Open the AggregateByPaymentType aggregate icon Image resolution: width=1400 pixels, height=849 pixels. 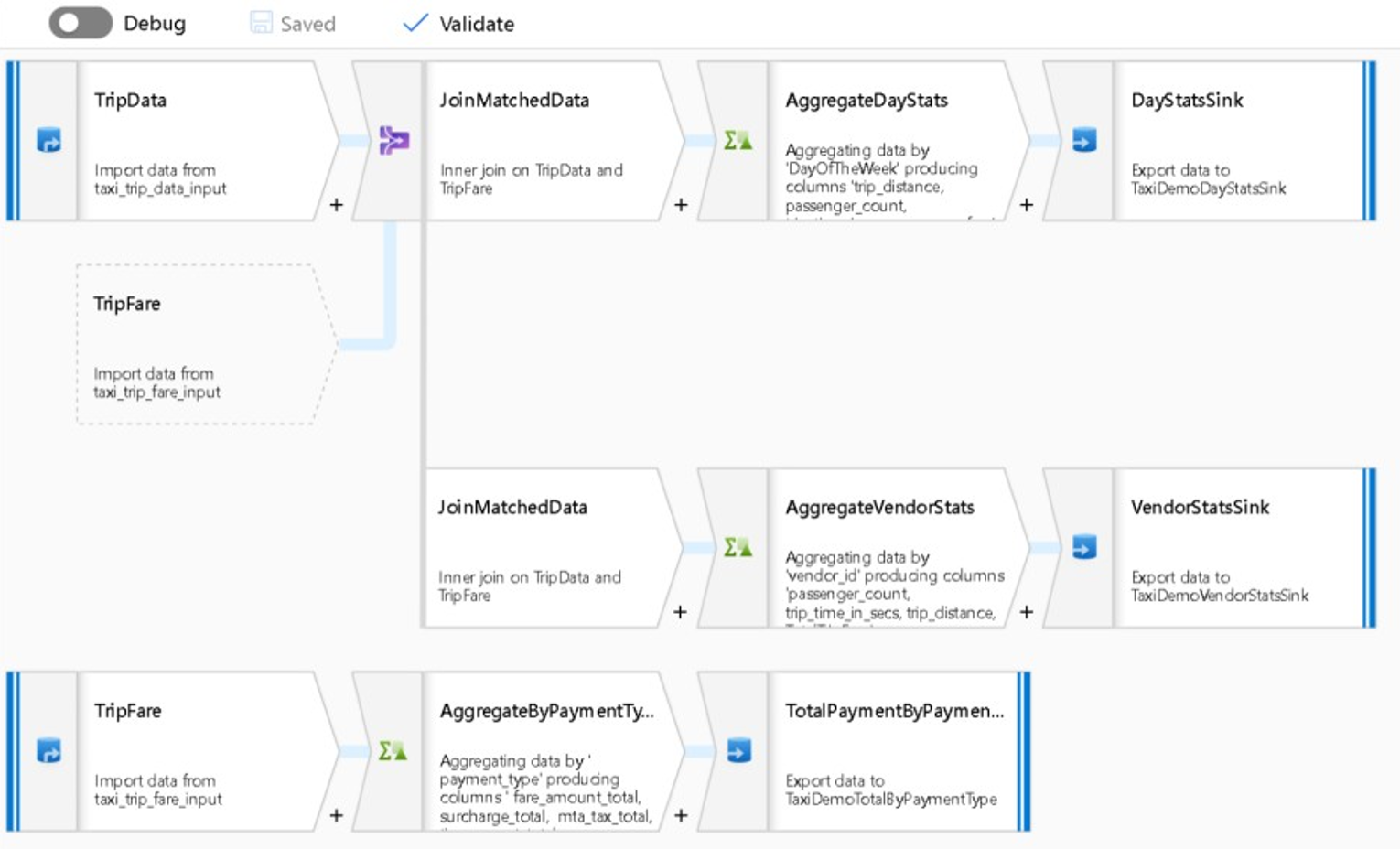tap(393, 750)
